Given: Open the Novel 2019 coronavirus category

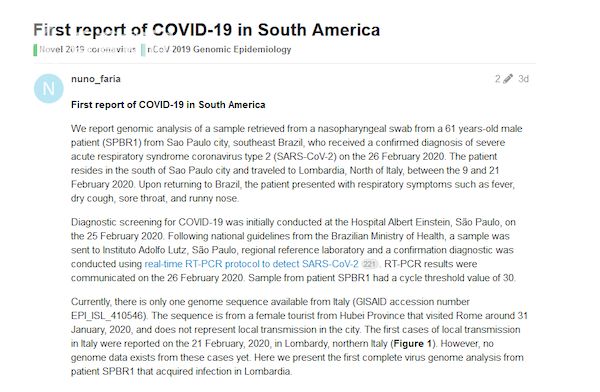Looking at the screenshot, I should pos(88,50).
